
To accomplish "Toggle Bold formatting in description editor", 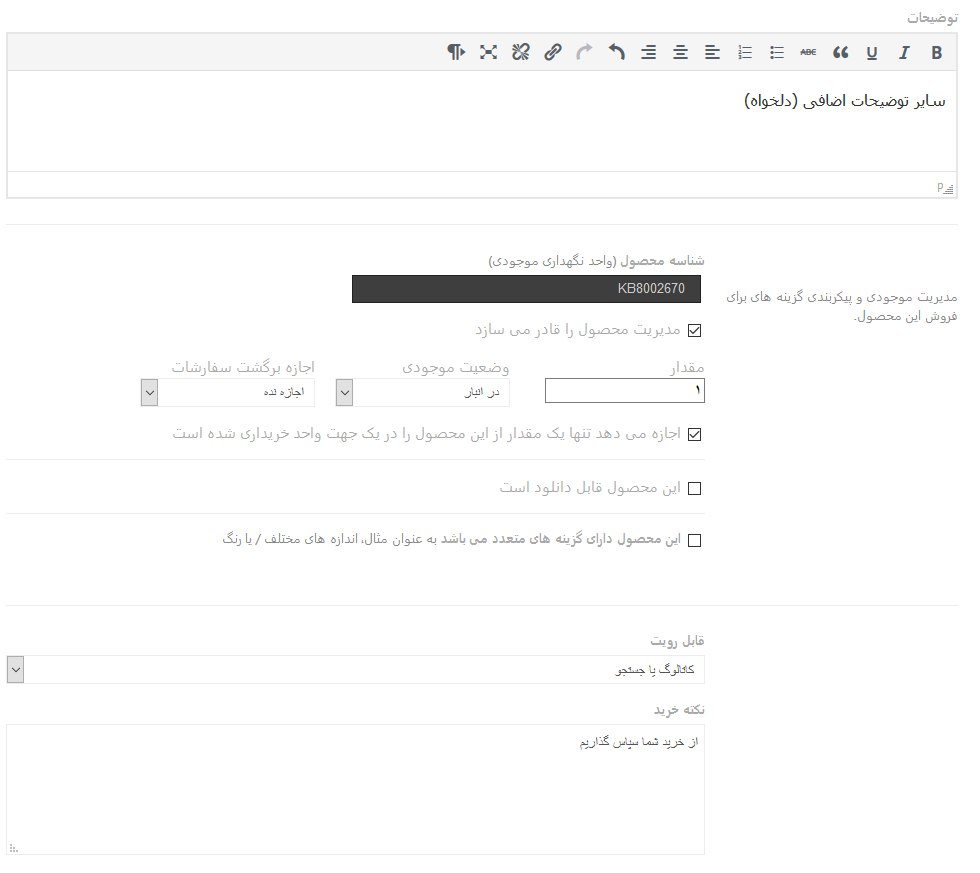I will (x=936, y=52).
